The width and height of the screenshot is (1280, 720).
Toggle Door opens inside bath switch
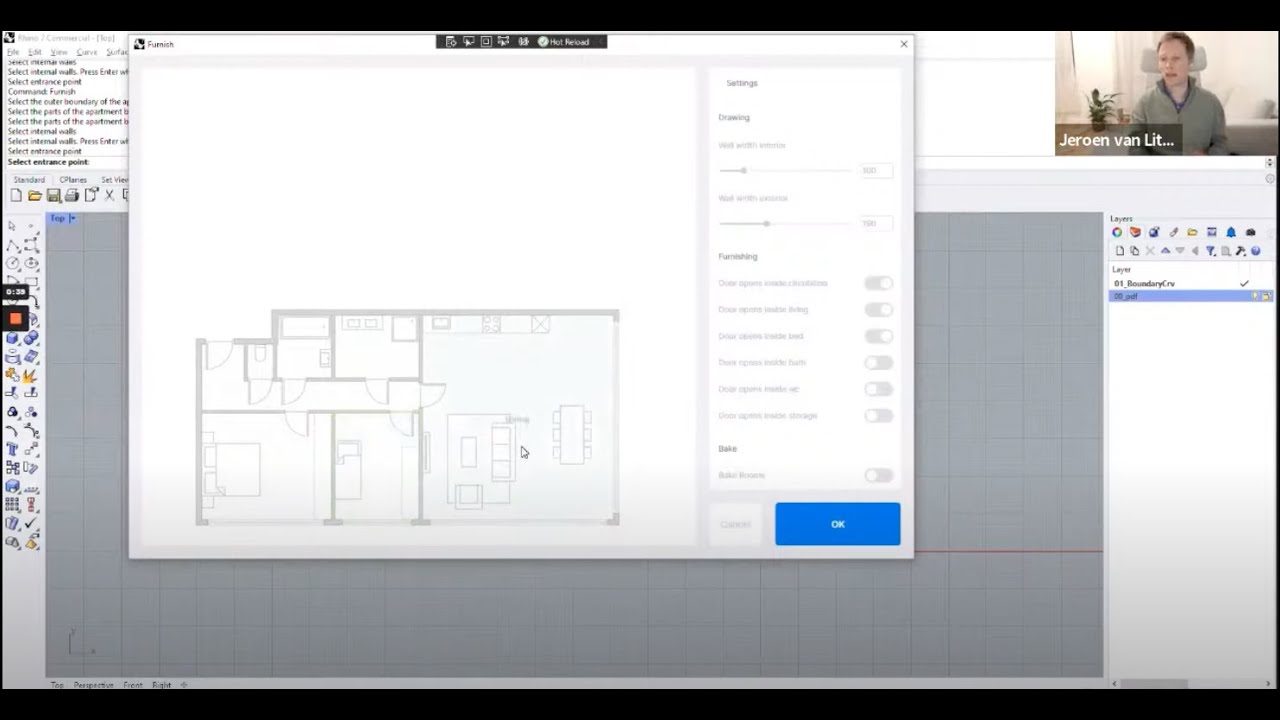tap(878, 363)
